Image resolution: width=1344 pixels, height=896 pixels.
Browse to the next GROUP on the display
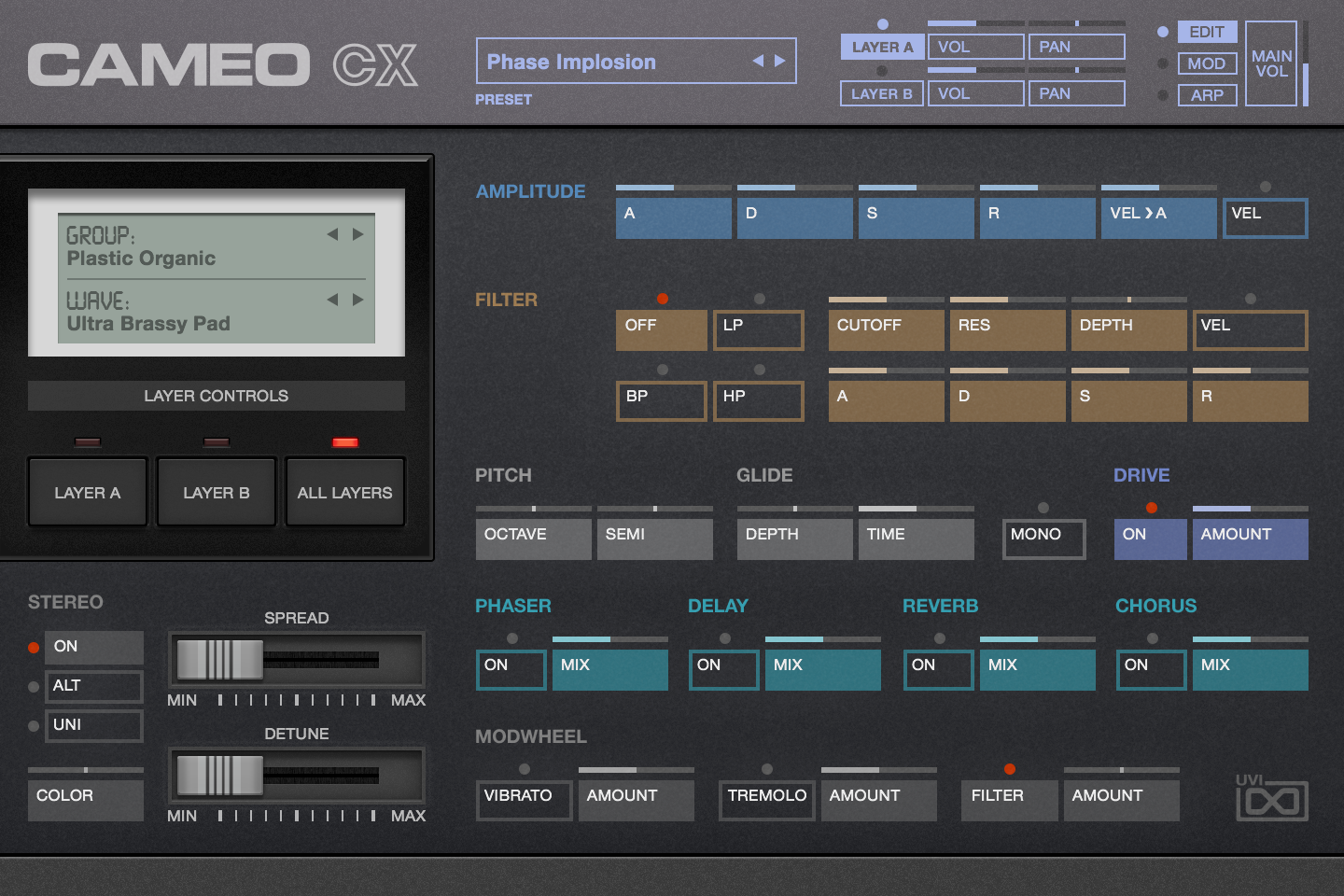pyautogui.click(x=357, y=233)
